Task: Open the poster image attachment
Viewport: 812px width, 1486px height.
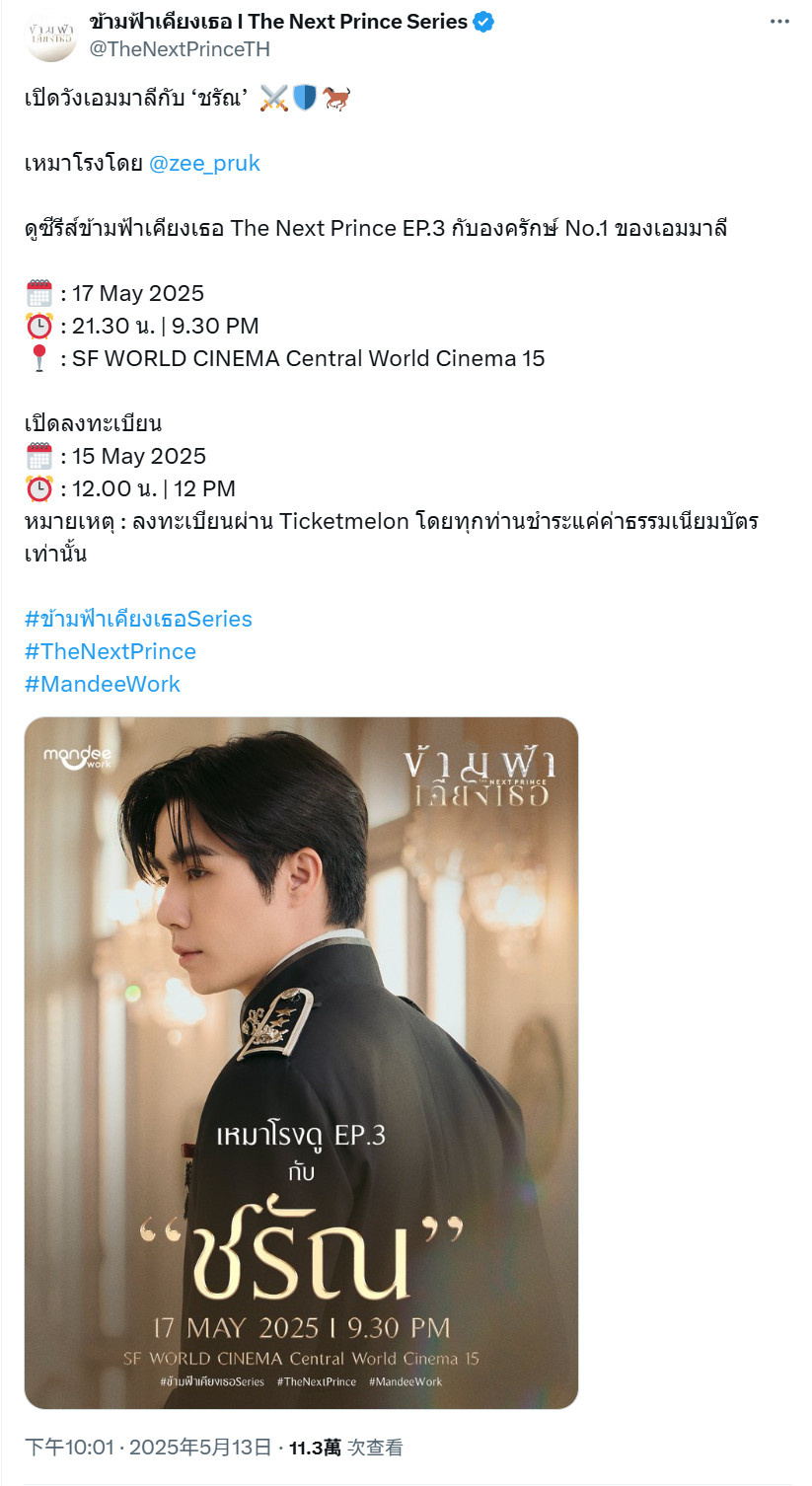Action: coord(301,1063)
